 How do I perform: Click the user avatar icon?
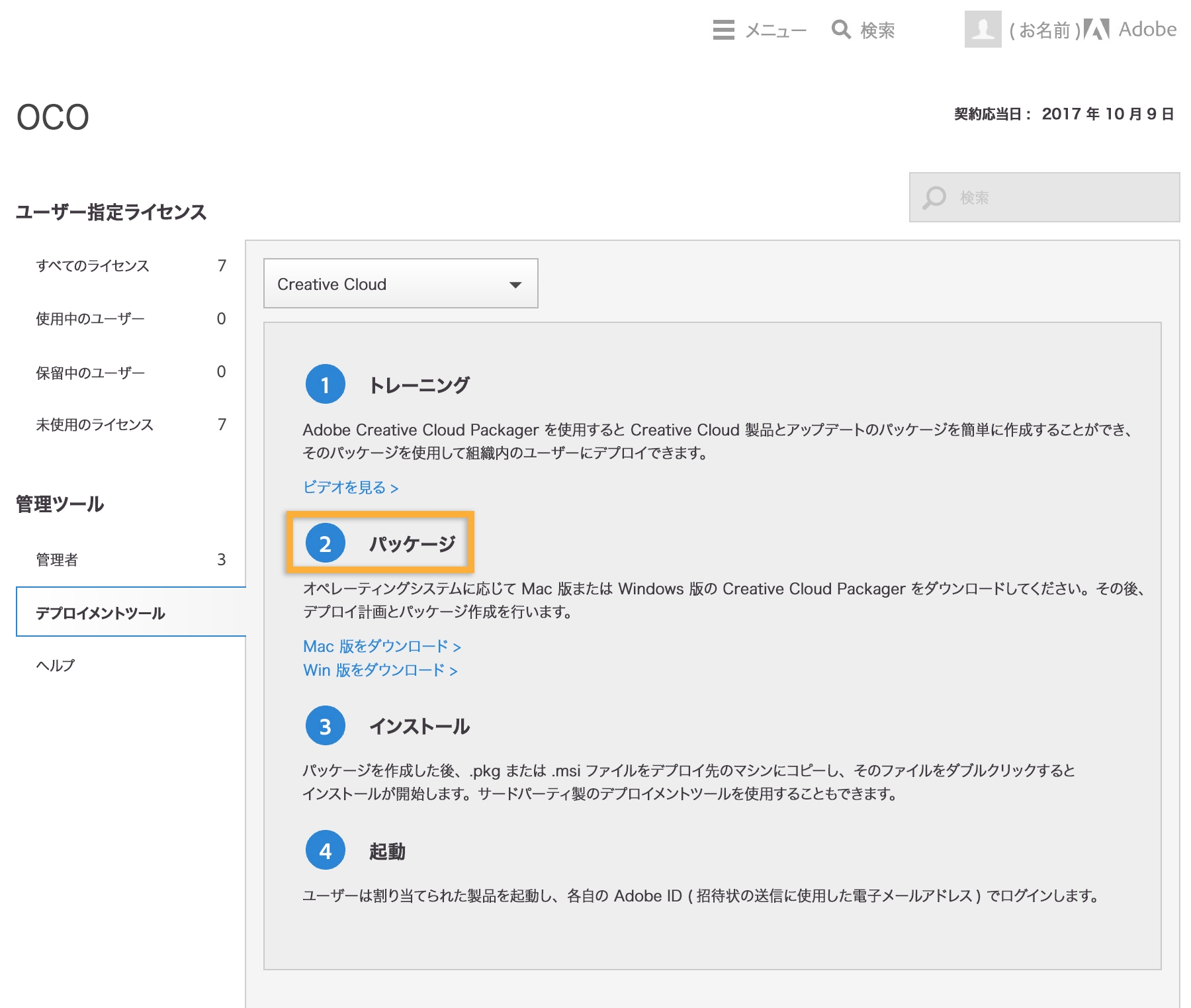[983, 29]
